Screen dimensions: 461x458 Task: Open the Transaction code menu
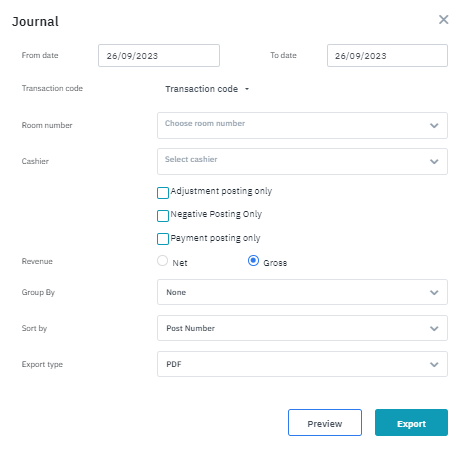click(x=207, y=89)
